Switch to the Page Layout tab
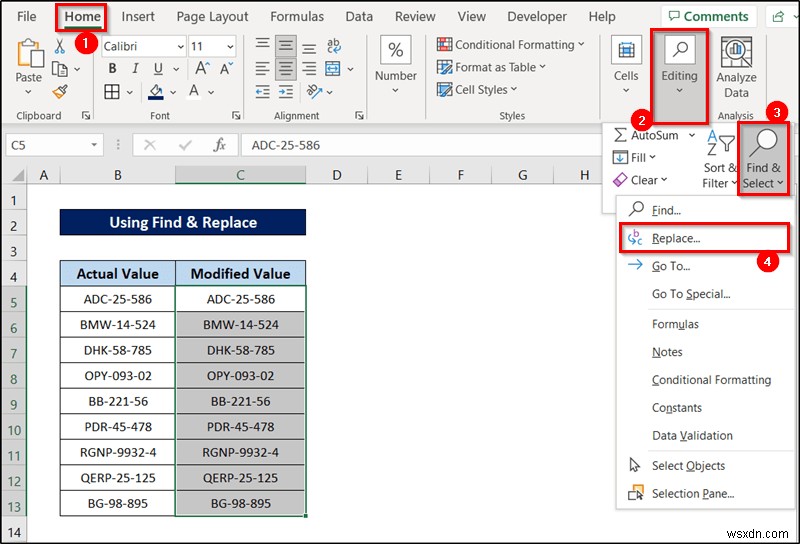This screenshot has width=800, height=544. click(212, 16)
